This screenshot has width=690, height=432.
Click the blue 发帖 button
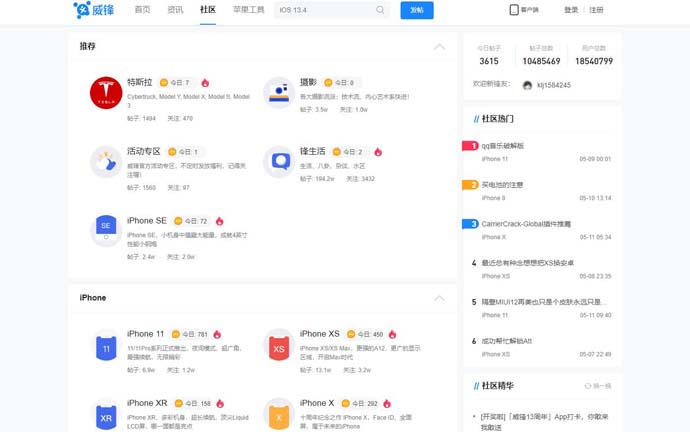pyautogui.click(x=417, y=10)
